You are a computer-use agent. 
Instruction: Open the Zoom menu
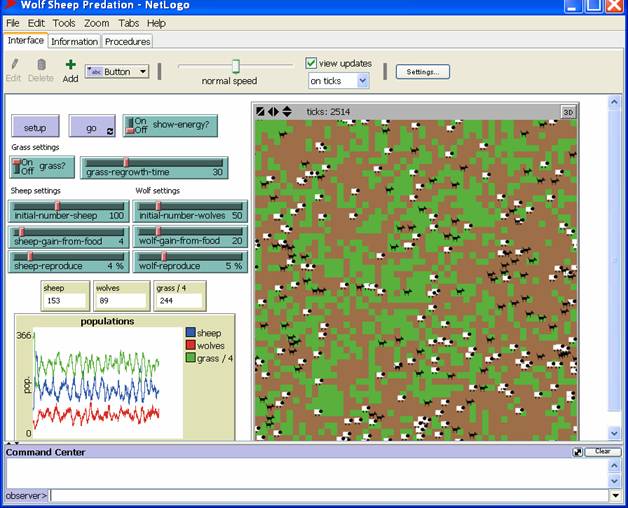(97, 23)
